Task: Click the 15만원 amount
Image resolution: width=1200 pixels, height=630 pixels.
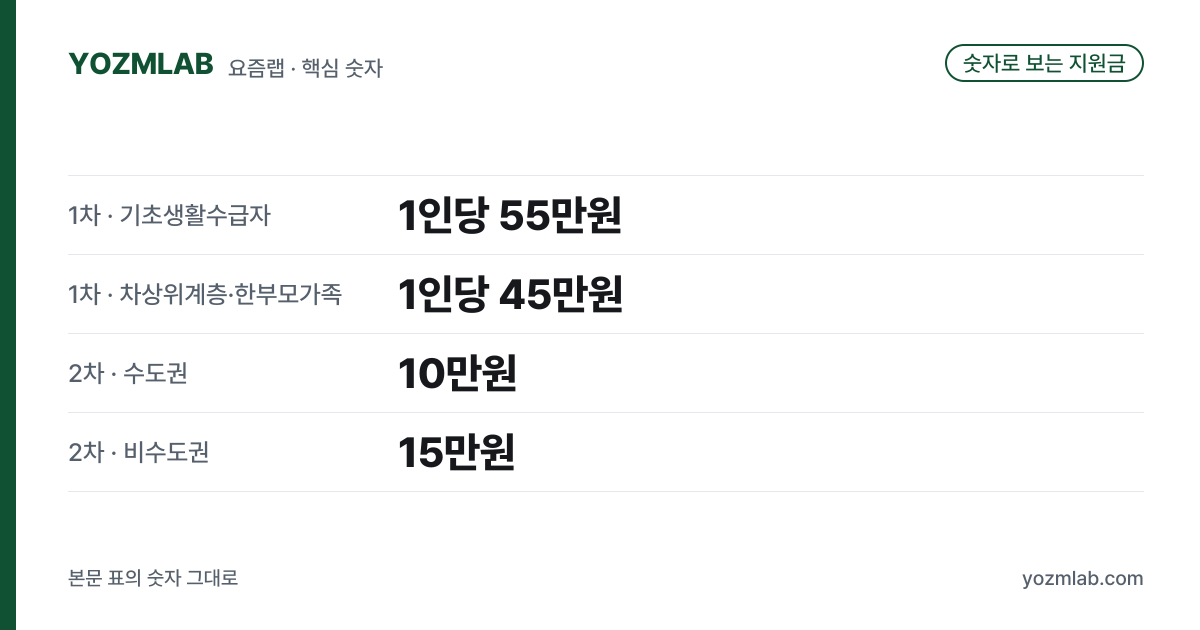Action: (456, 452)
